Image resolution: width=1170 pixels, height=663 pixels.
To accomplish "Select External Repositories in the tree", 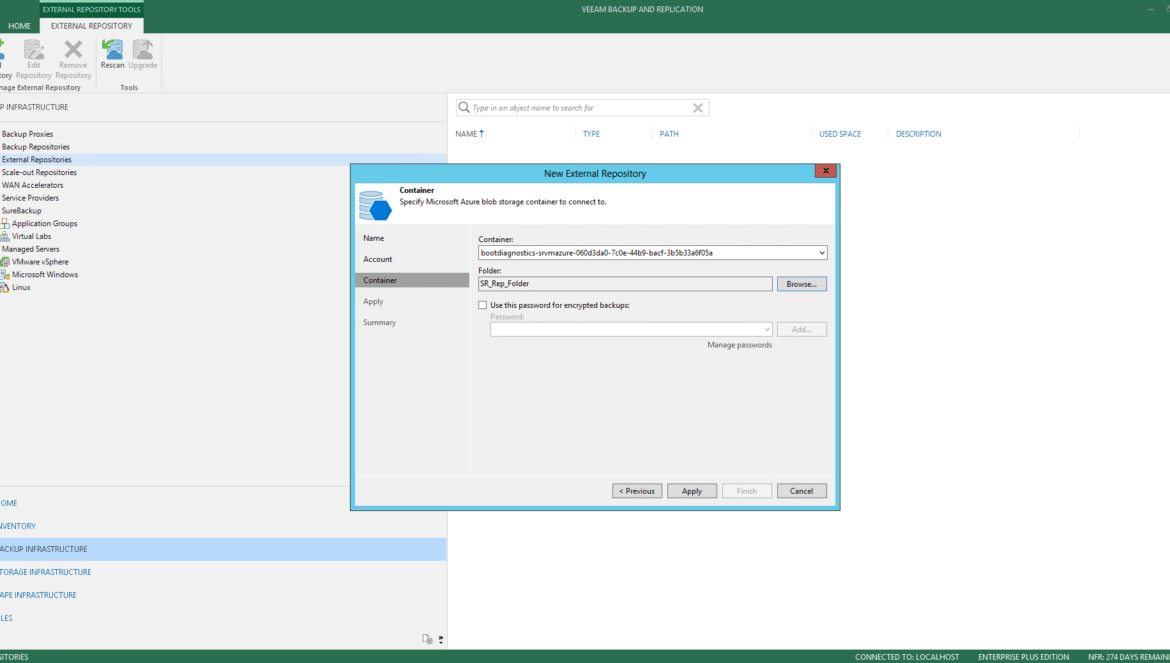I will pyautogui.click(x=37, y=160).
